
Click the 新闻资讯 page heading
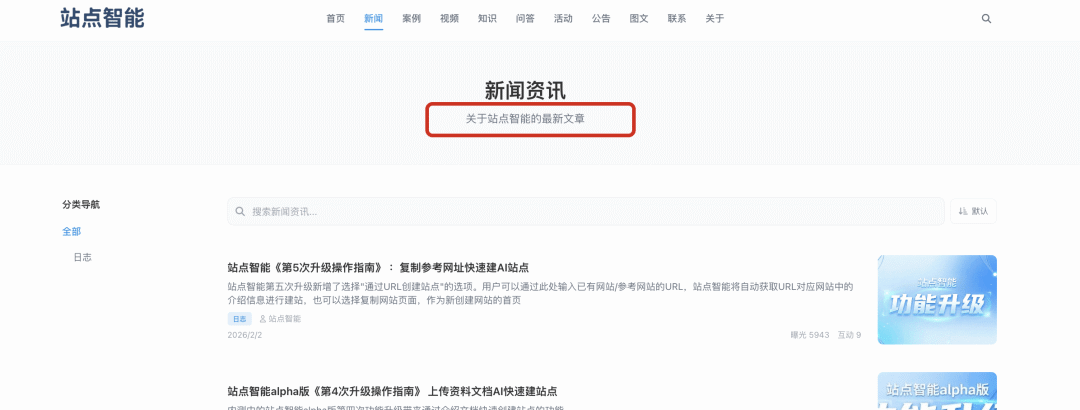pos(526,92)
